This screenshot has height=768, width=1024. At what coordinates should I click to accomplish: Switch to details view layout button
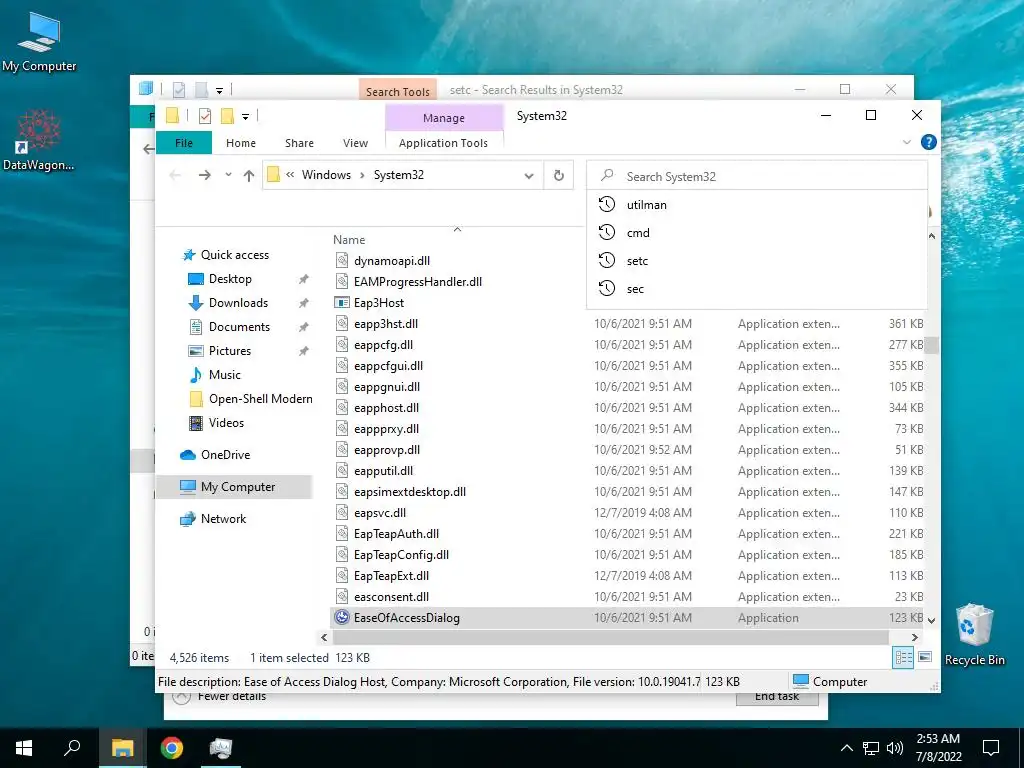[x=904, y=658]
